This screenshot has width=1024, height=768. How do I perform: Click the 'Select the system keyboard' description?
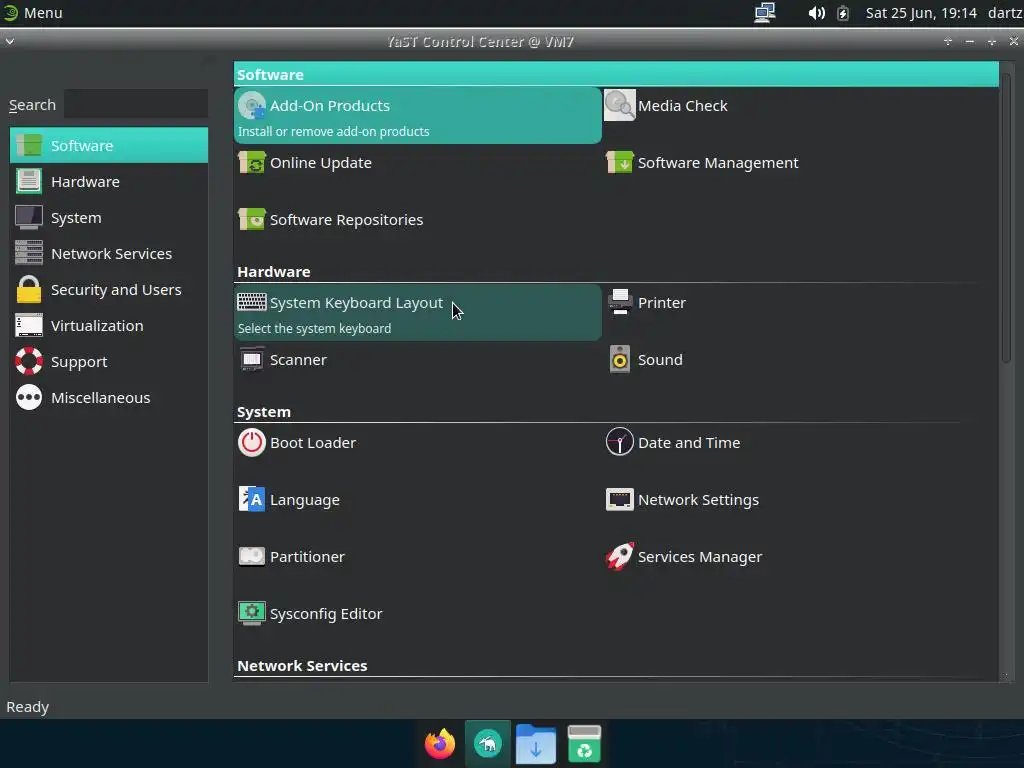pos(314,328)
